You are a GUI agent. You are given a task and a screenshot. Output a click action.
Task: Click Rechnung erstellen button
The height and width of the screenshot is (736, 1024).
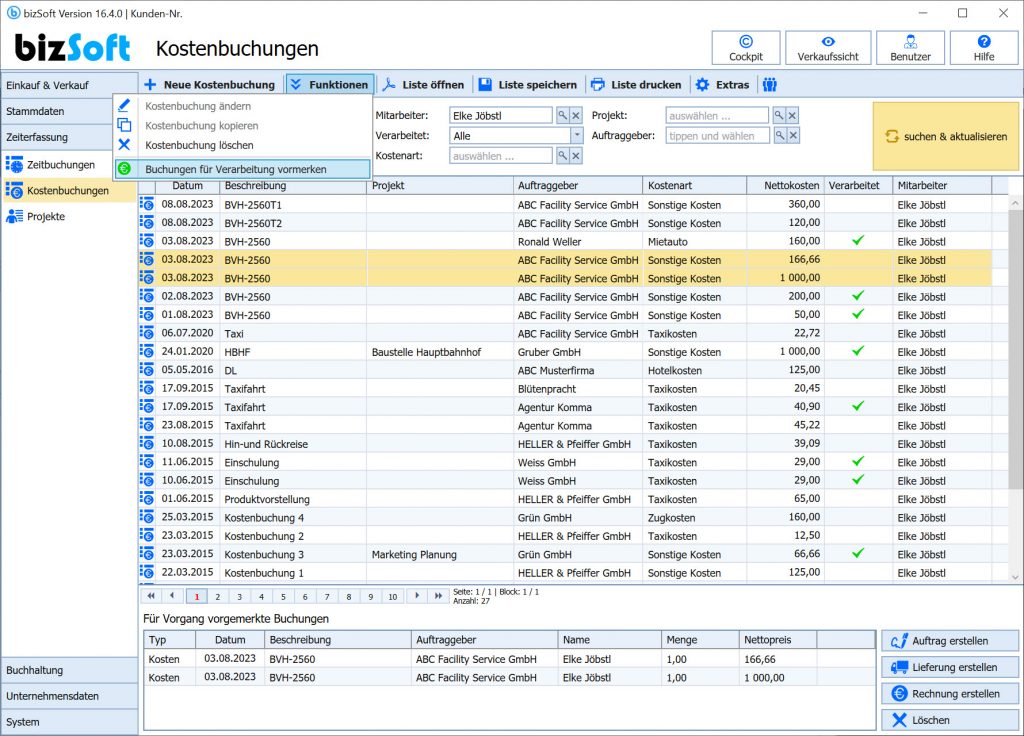click(950, 694)
